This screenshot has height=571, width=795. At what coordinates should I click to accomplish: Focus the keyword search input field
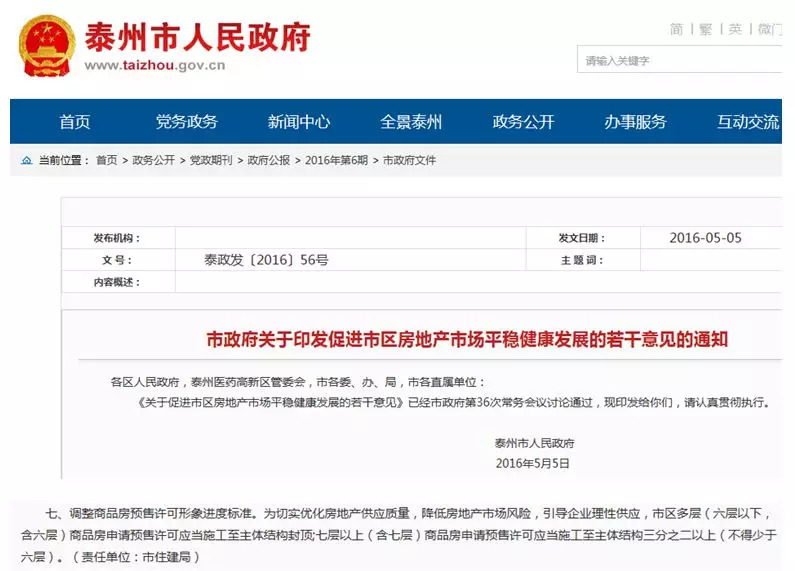pos(680,61)
